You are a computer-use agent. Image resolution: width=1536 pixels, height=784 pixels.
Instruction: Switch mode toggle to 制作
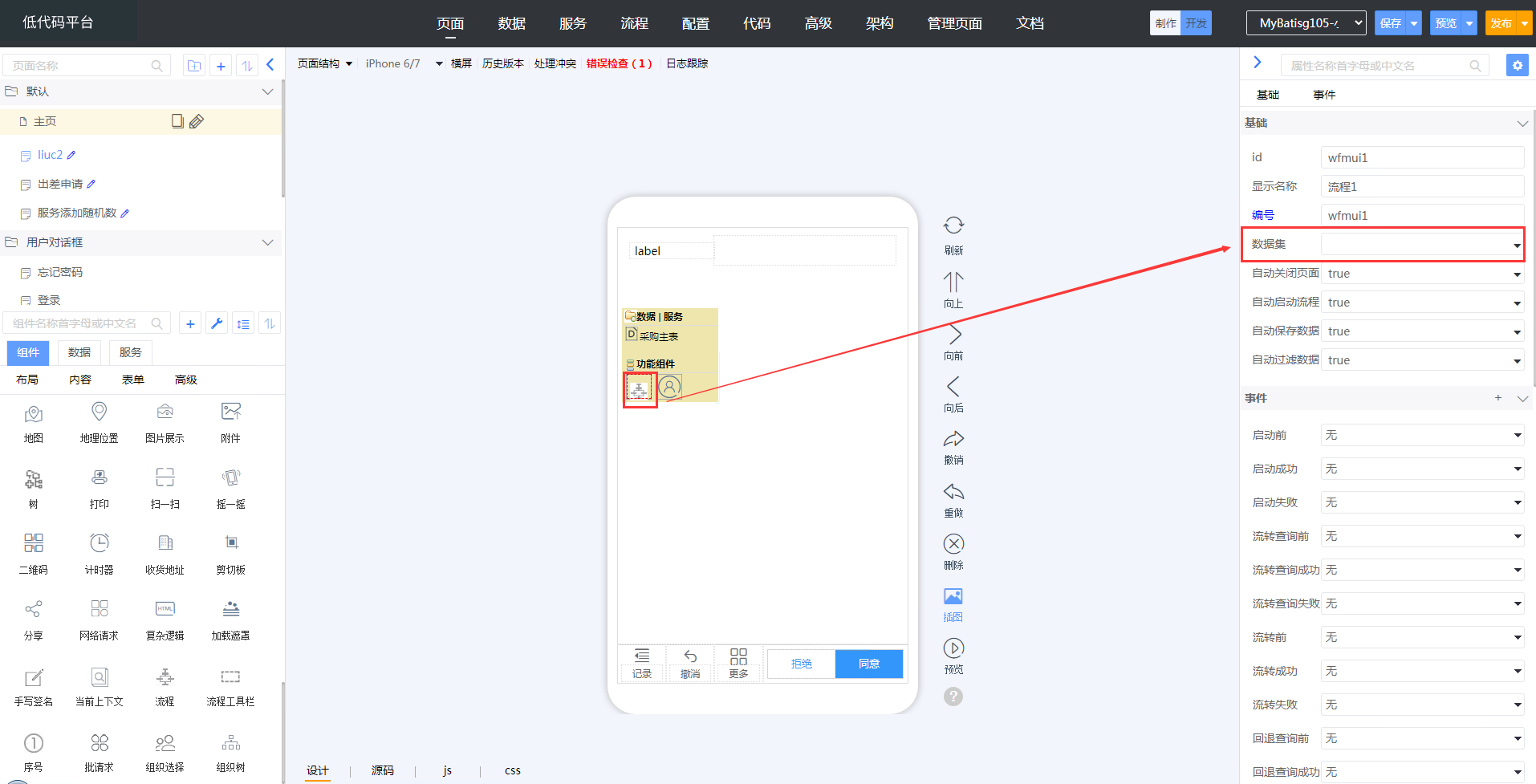[1165, 23]
